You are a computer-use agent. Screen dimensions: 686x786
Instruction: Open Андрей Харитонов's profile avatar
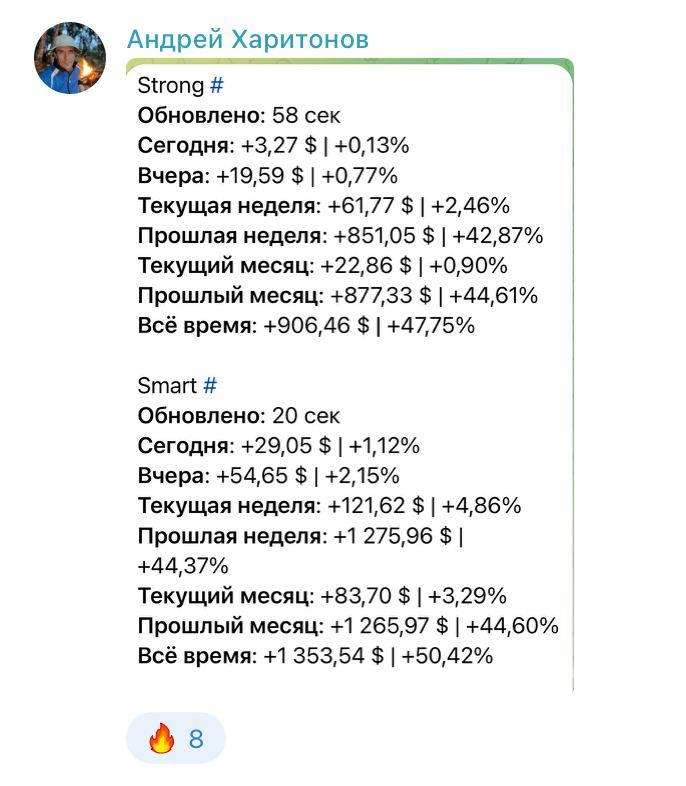tap(70, 58)
